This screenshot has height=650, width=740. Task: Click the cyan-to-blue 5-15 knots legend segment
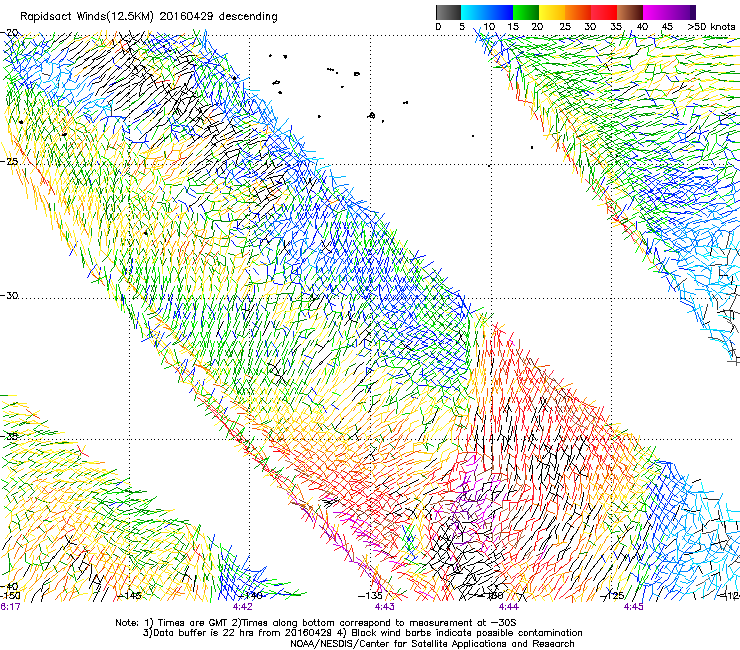click(487, 12)
